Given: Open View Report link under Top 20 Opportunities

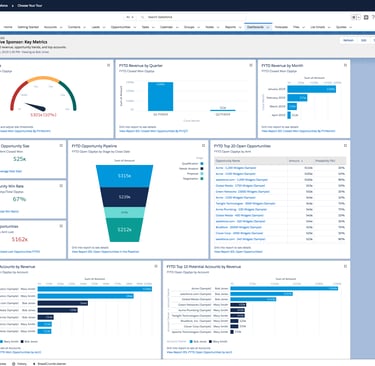Looking at the screenshot, I should coord(238,252).
